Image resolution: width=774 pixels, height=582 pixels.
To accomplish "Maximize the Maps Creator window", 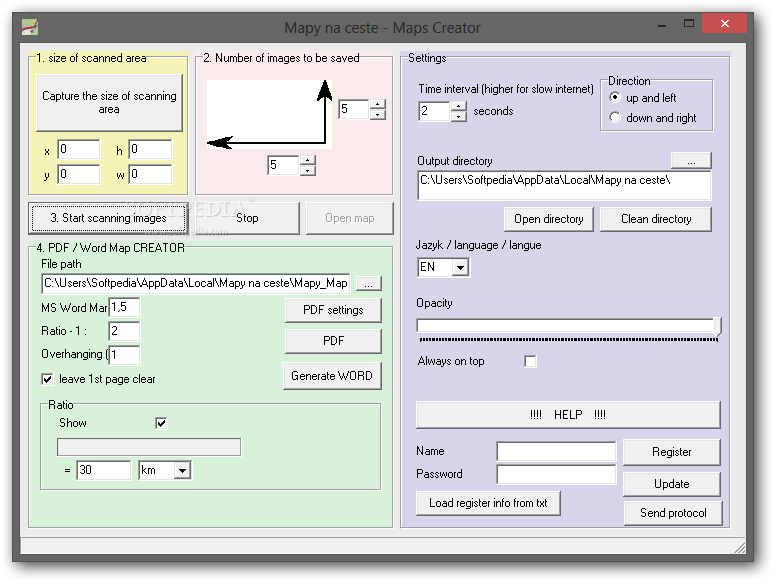I will pos(689,23).
